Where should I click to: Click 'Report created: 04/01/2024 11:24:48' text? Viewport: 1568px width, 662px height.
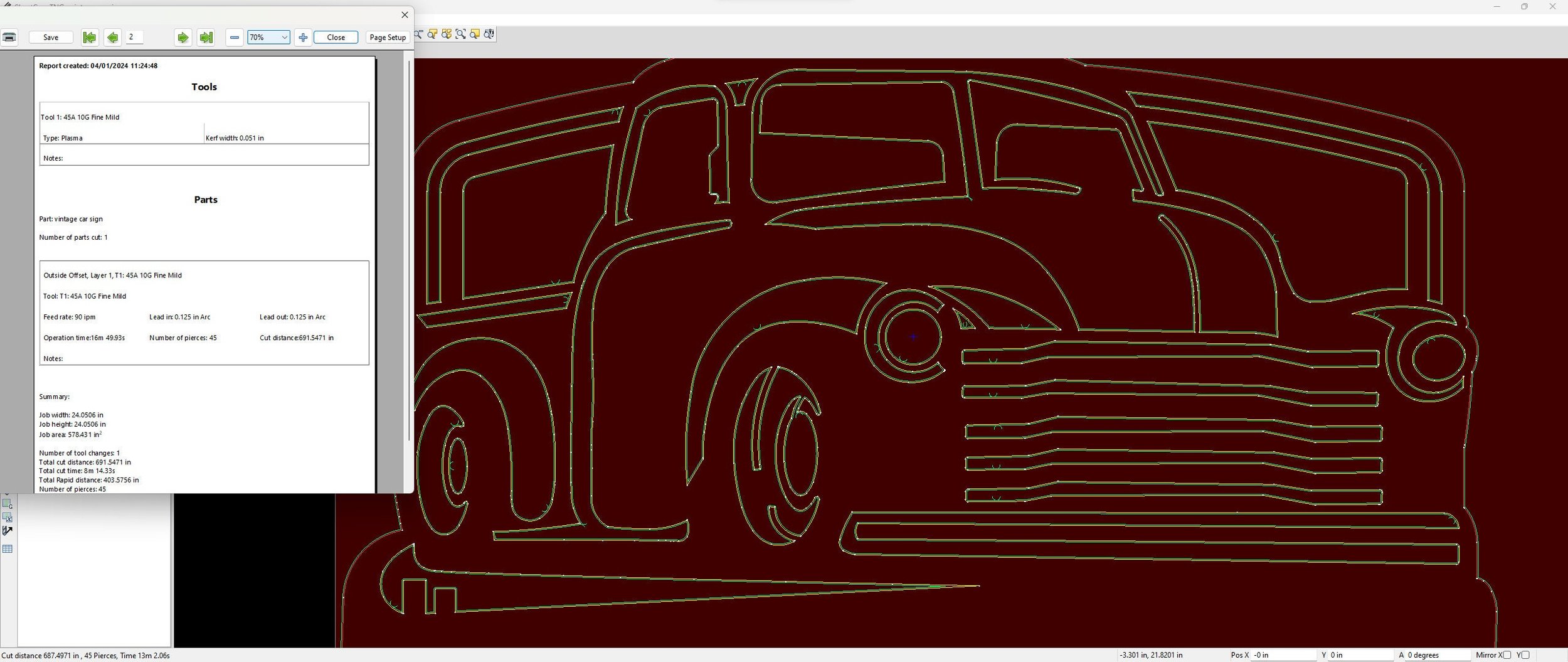[x=98, y=66]
